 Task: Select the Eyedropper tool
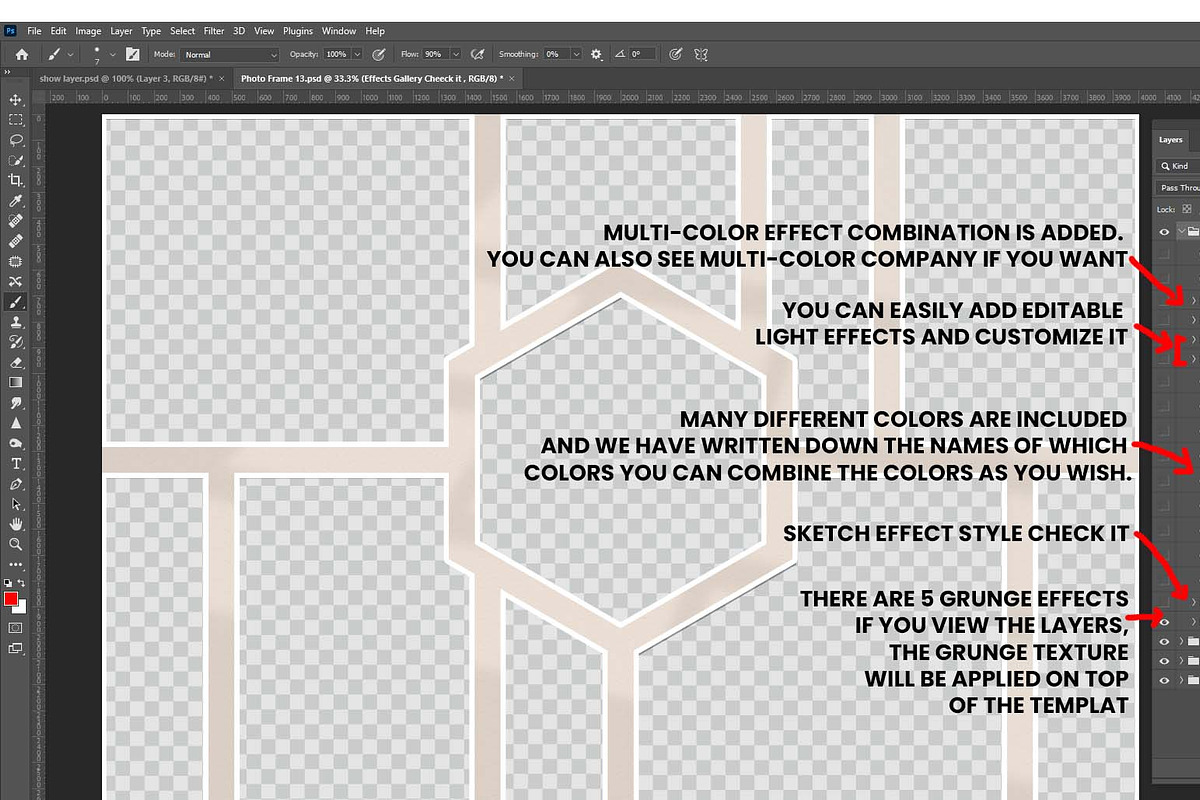pyautogui.click(x=15, y=201)
